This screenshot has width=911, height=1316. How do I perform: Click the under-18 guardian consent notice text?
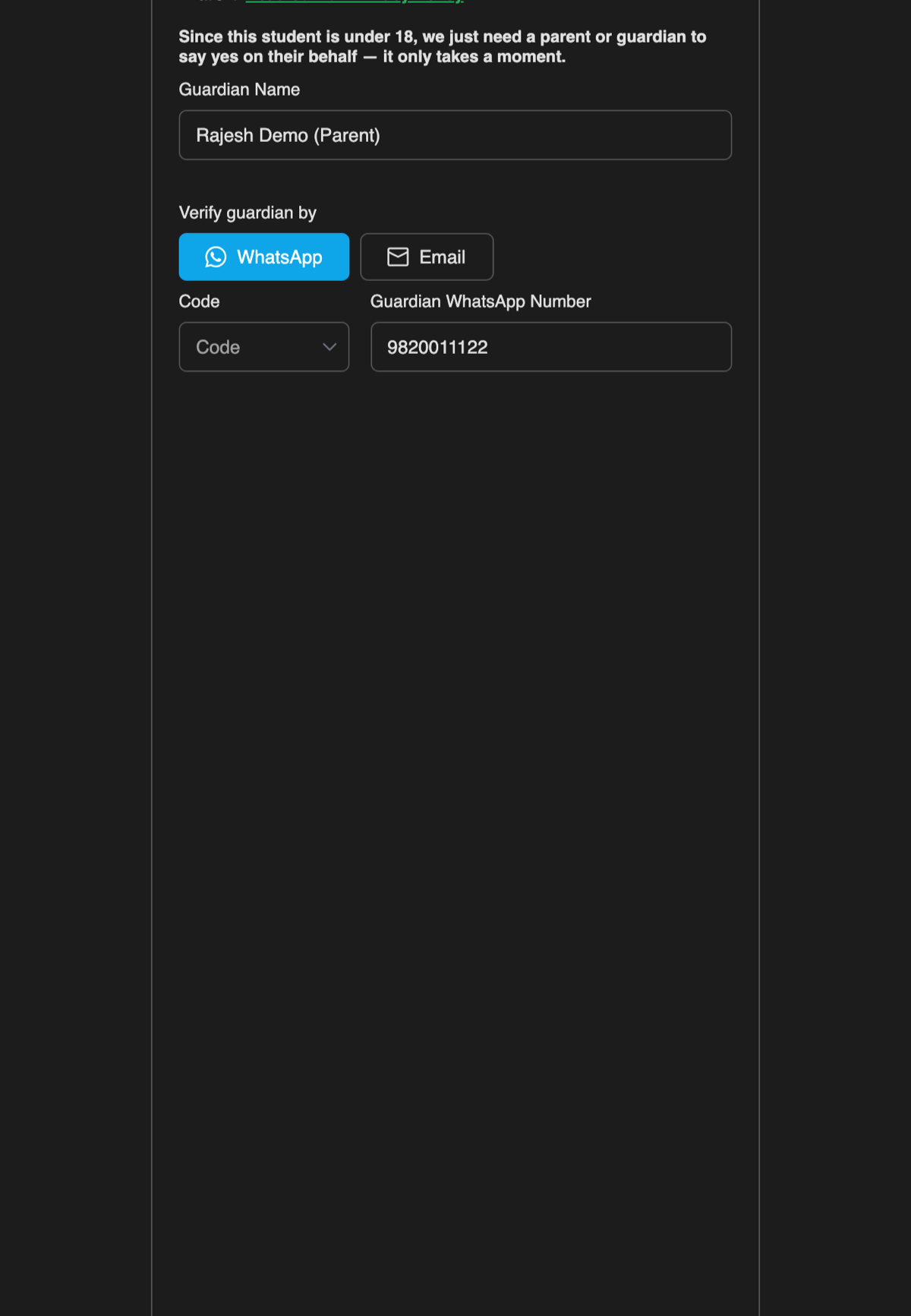pos(443,46)
